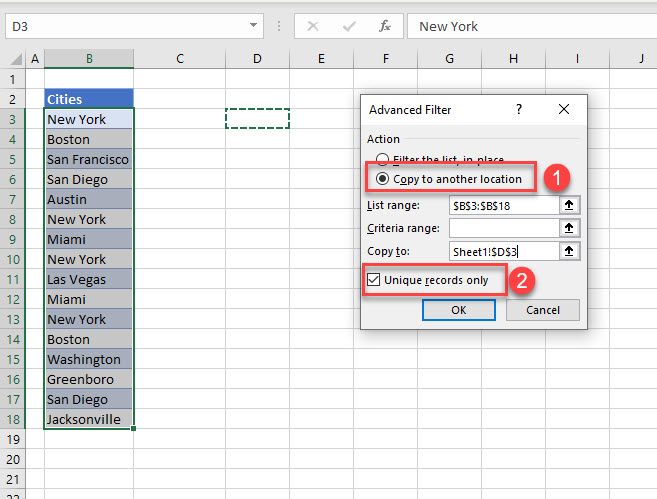Click the Insert Function fx icon
Image resolution: width=657 pixels, height=499 pixels.
[383, 26]
